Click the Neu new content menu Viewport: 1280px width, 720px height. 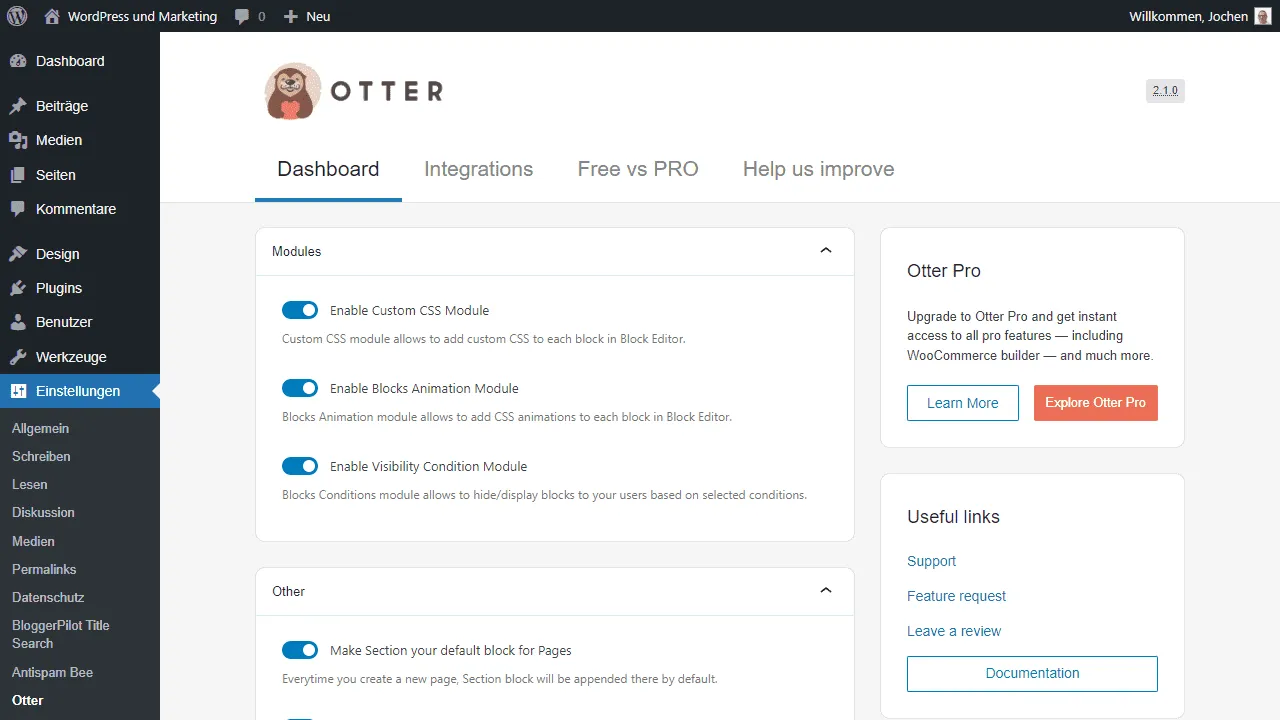click(306, 16)
